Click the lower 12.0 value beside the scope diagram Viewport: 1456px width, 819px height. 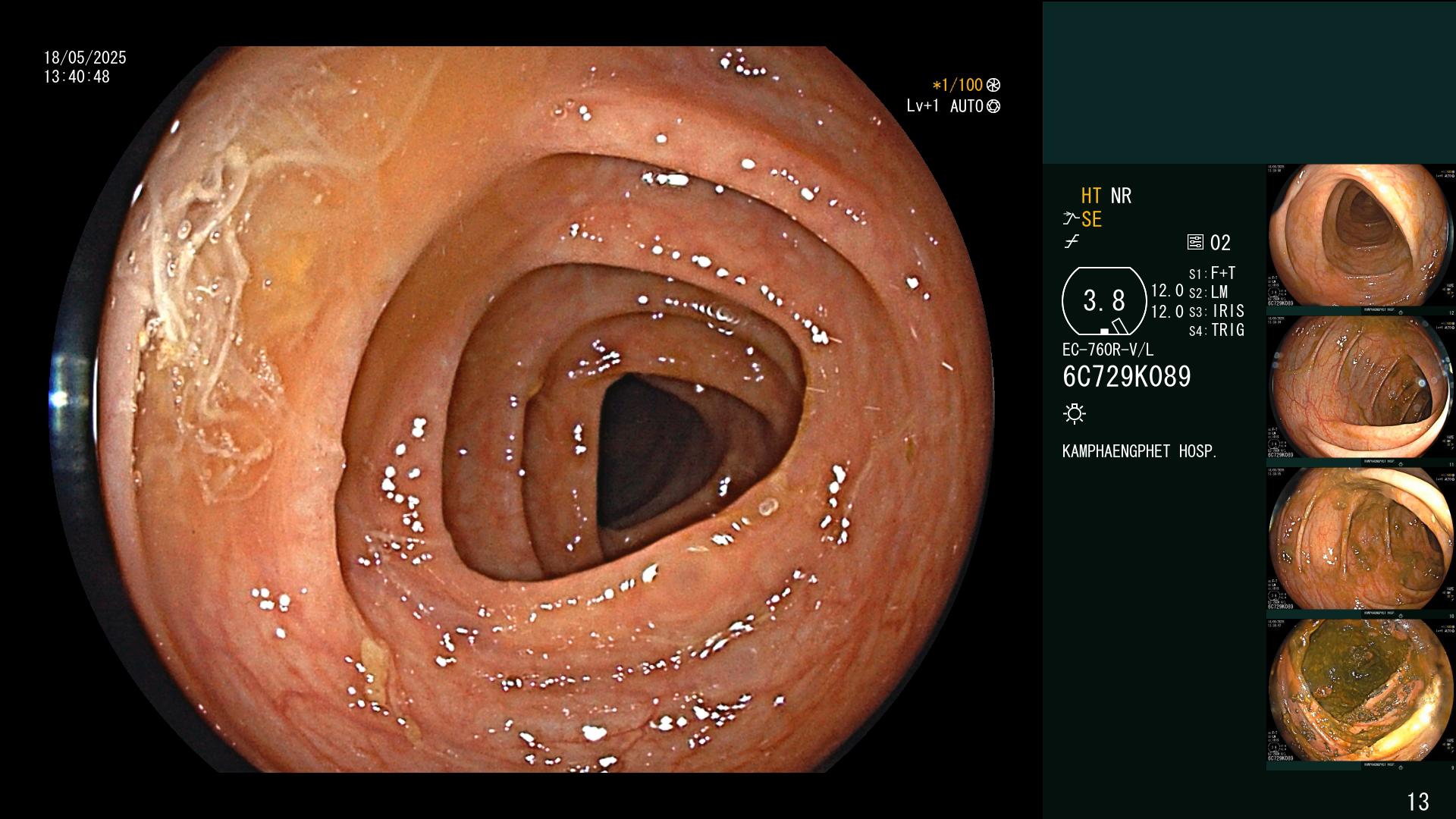coord(1167,311)
